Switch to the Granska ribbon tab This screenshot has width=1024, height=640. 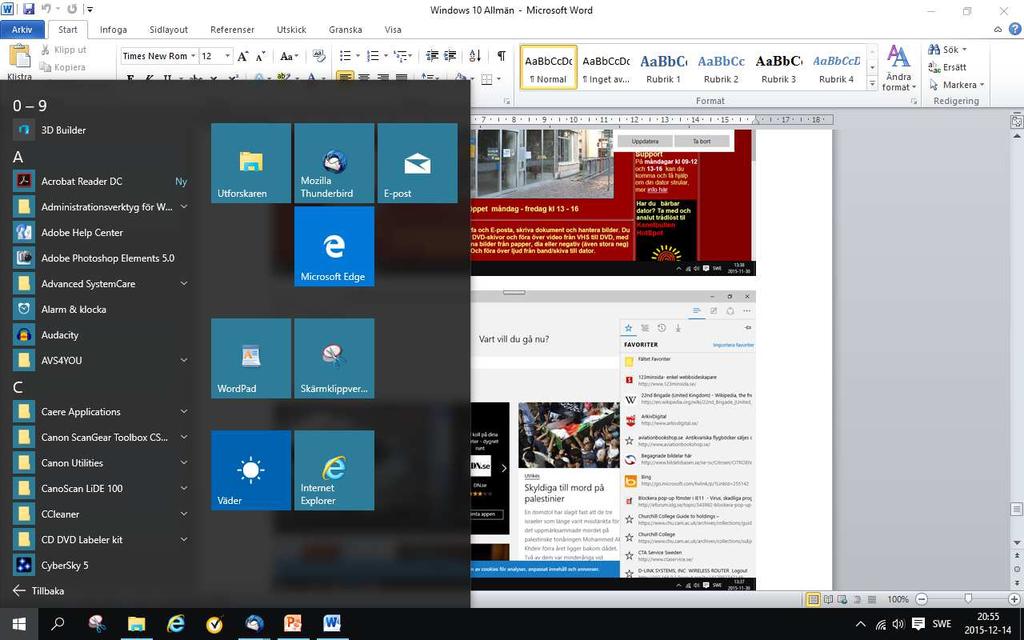[x=345, y=29]
